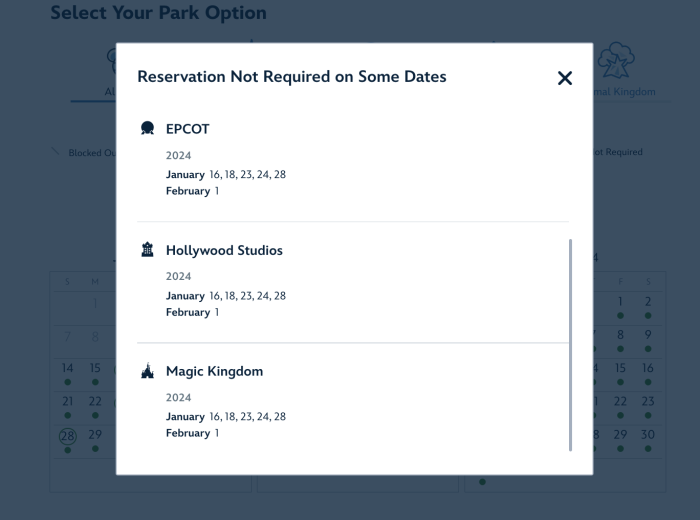Click the EPCOT park heading

tap(187, 129)
